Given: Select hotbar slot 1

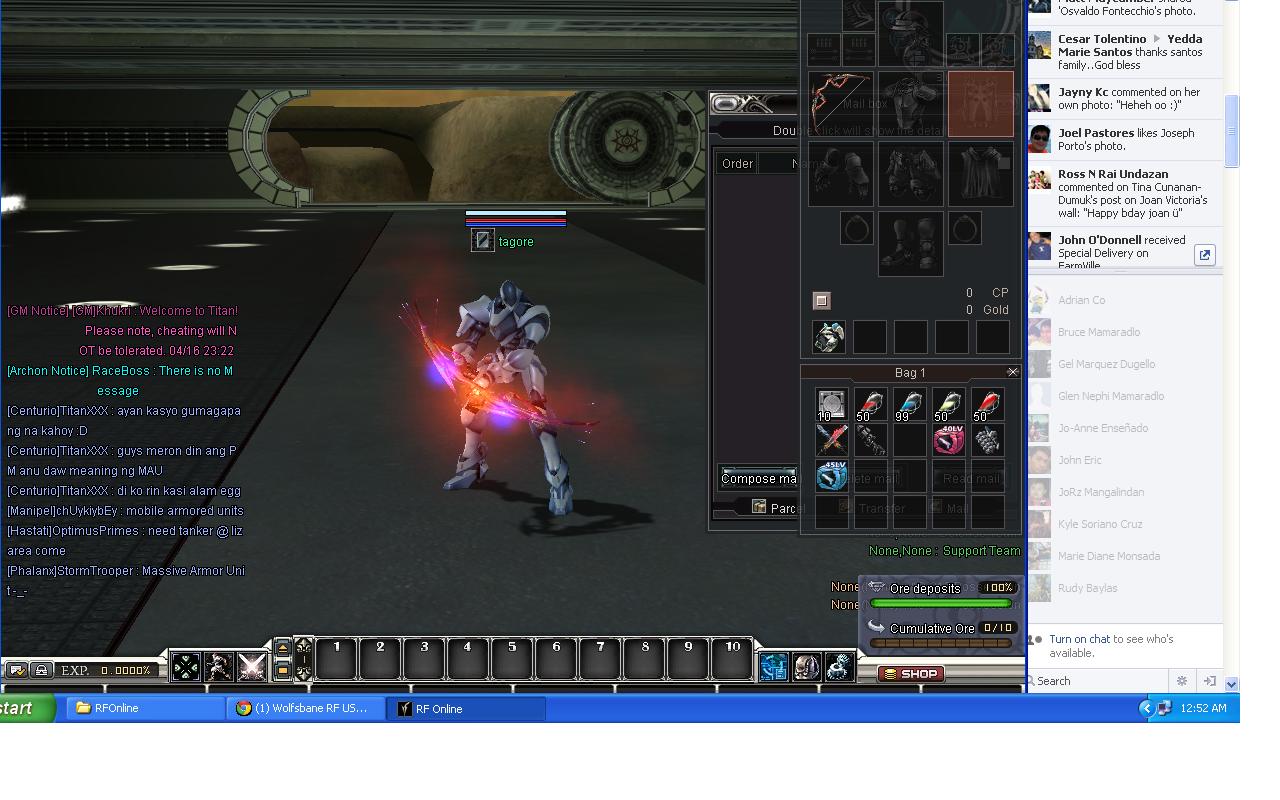Looking at the screenshot, I should coord(337,659).
